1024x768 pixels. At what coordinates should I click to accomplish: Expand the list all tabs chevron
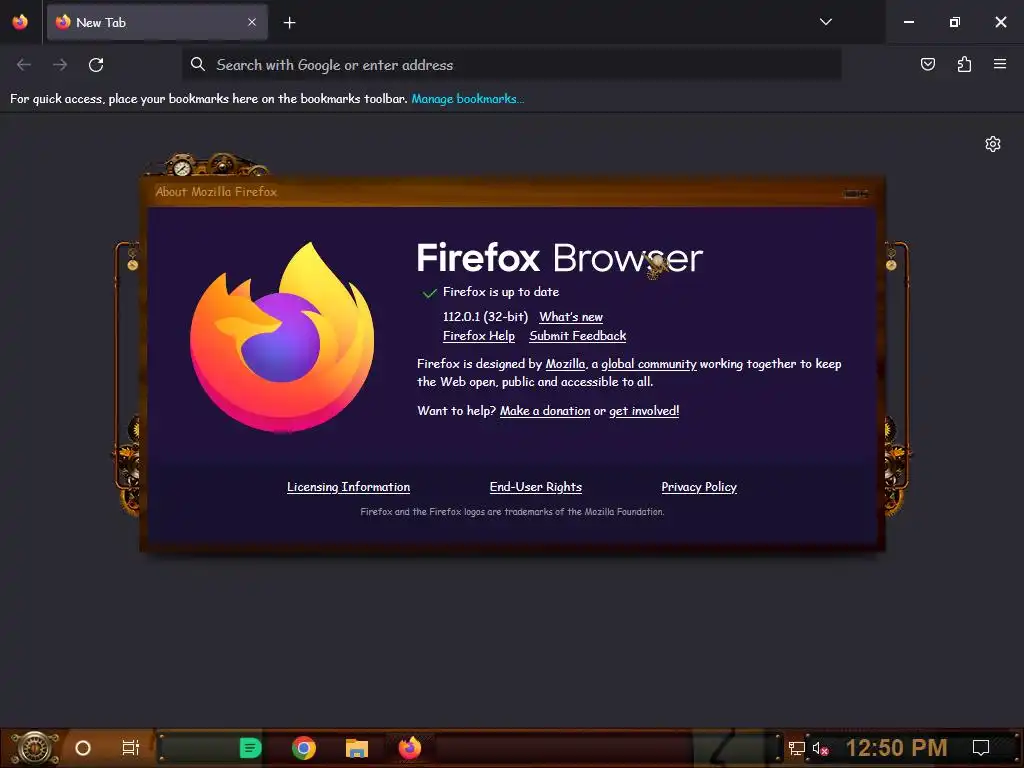[825, 22]
